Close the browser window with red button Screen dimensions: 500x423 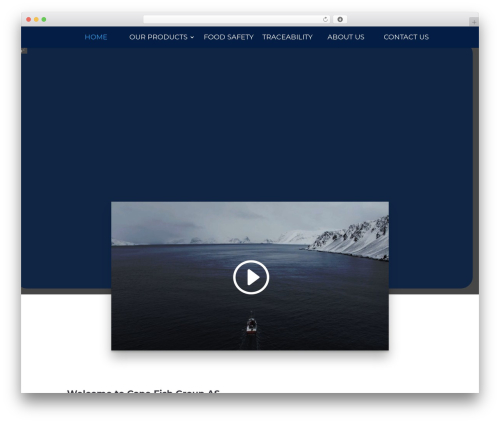[x=29, y=20]
